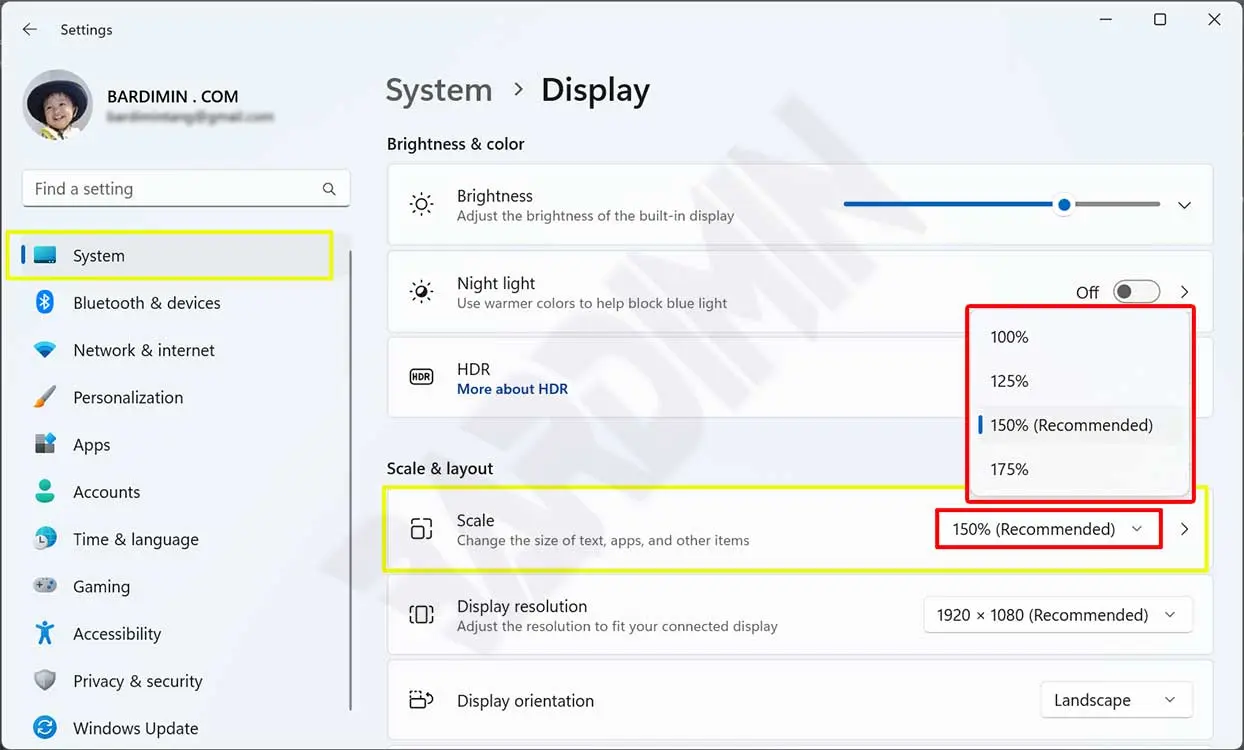Screen dimensions: 1244x750
Task: Open the Apps section icon
Action: click(45, 444)
